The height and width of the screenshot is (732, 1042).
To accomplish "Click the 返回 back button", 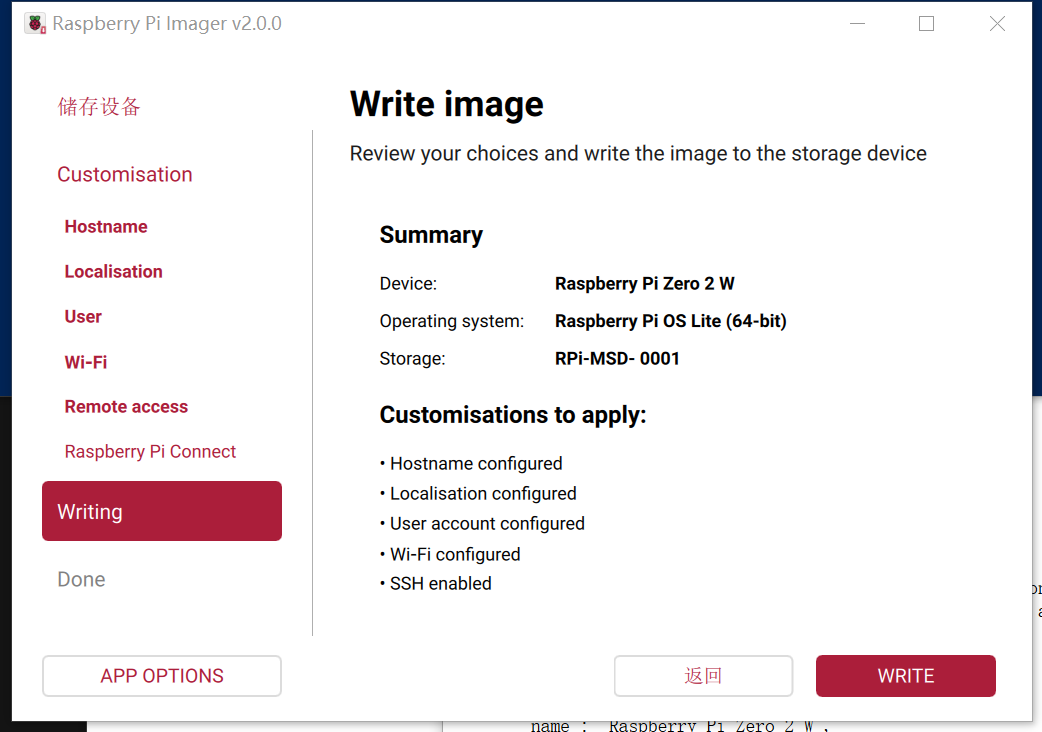I will [x=703, y=676].
